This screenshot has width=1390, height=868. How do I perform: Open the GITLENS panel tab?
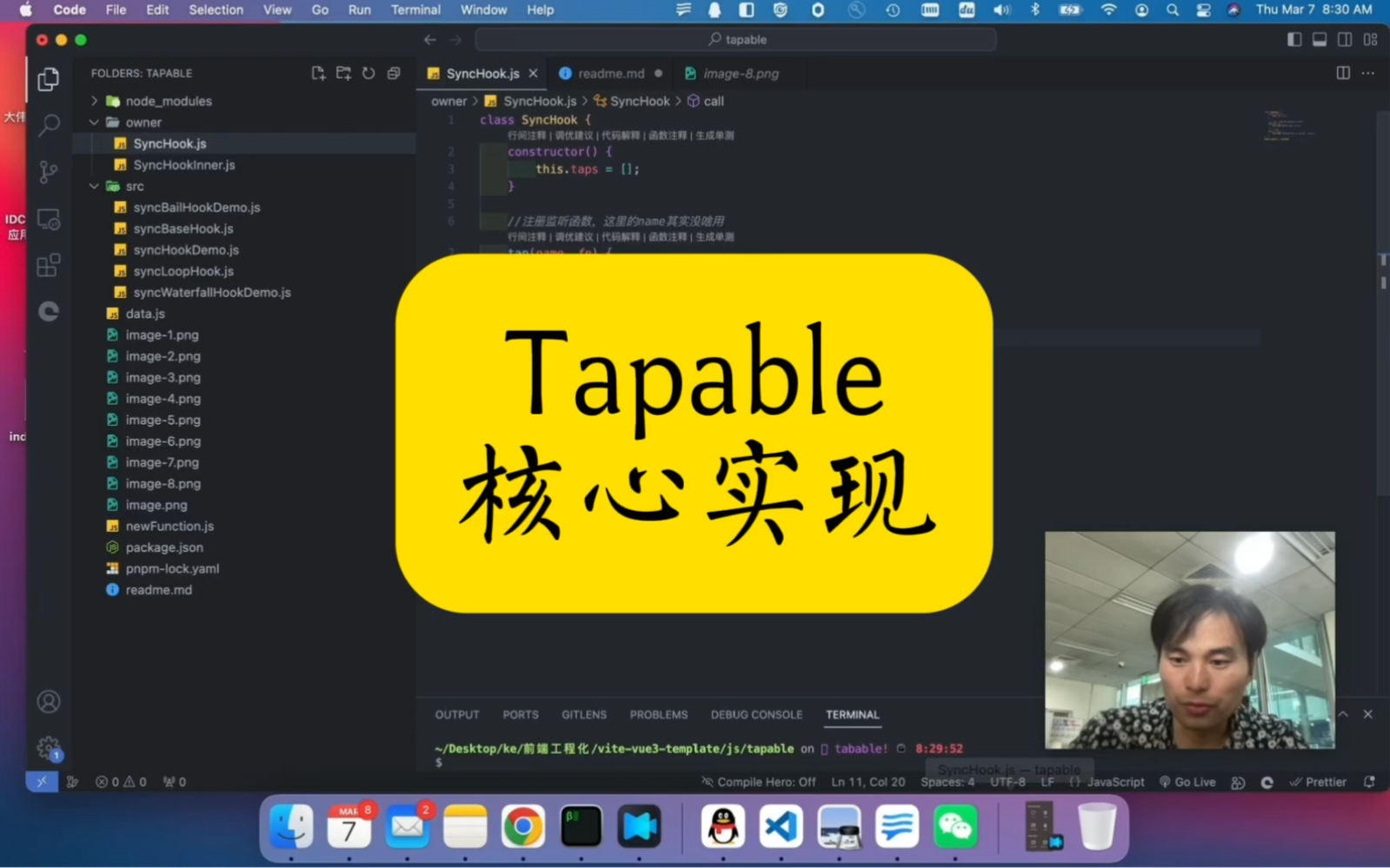584,714
